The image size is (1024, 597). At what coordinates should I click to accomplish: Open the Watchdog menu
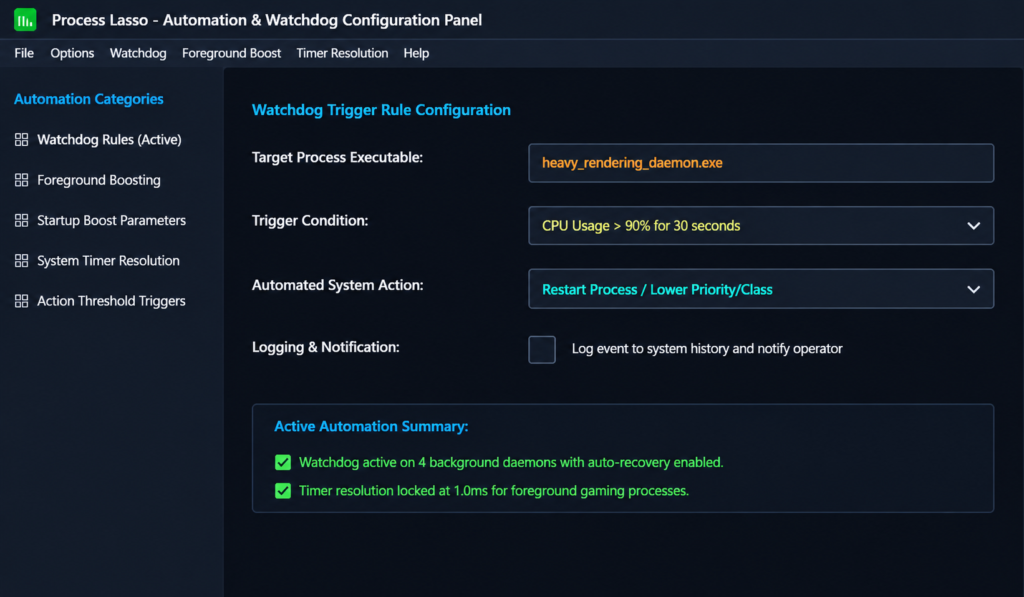(x=138, y=53)
